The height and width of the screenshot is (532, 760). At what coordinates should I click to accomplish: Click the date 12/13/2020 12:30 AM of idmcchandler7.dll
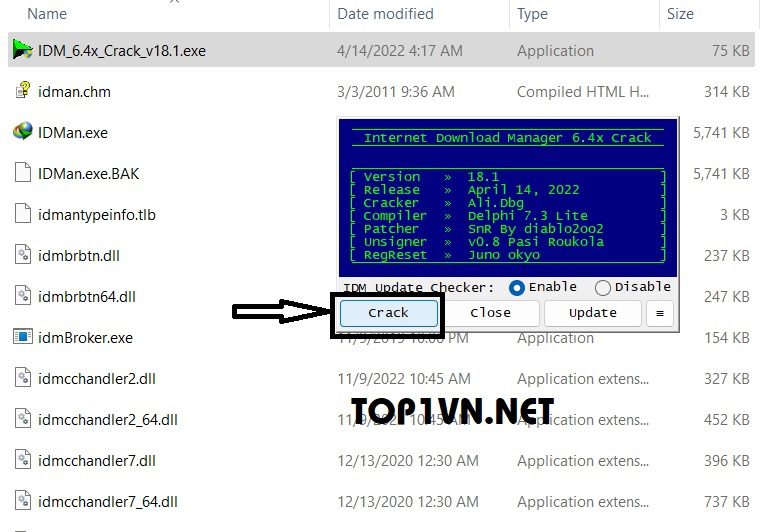tap(408, 461)
